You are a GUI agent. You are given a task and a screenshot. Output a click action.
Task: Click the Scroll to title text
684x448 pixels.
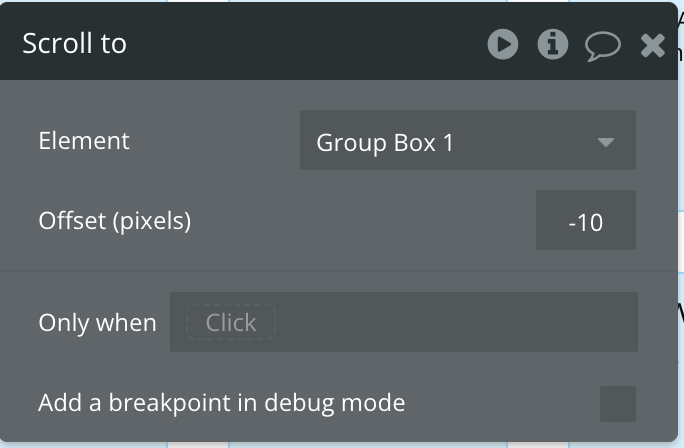click(74, 44)
